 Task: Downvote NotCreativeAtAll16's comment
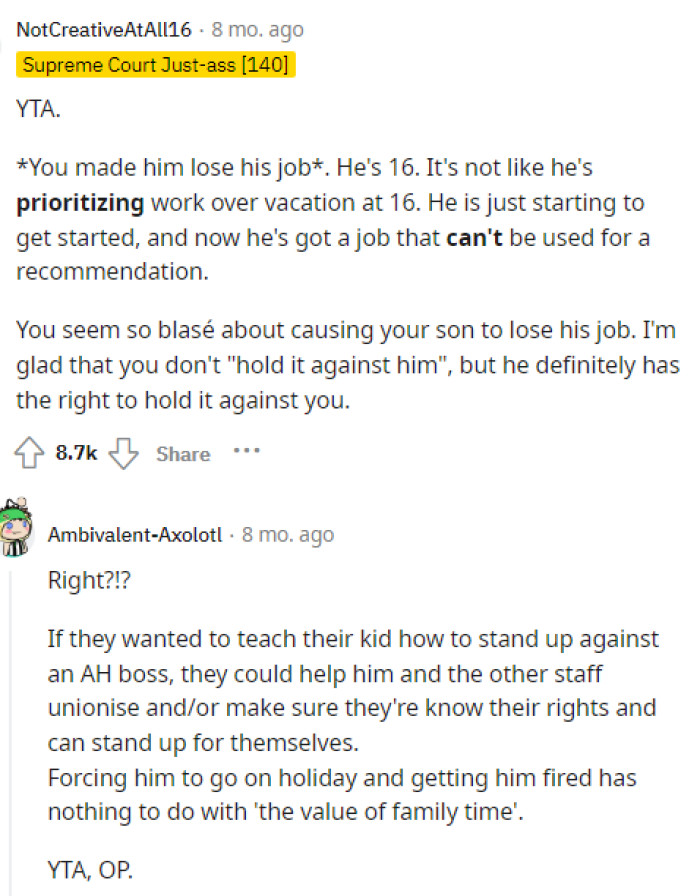(123, 455)
